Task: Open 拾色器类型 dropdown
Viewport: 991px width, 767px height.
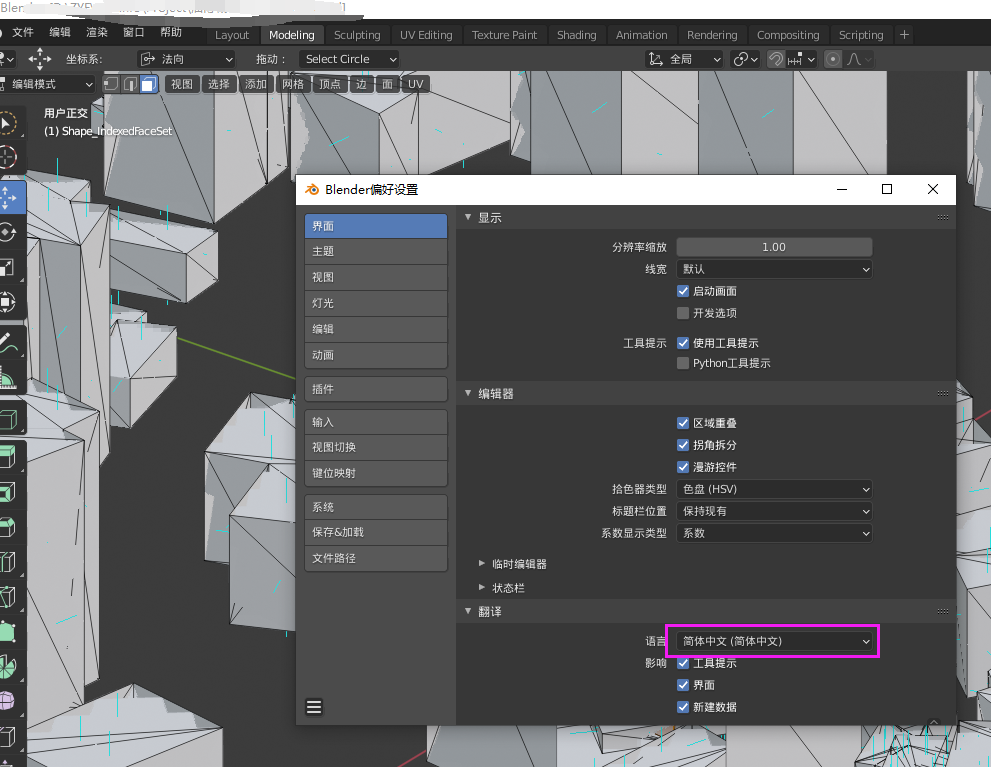Action: (774, 490)
